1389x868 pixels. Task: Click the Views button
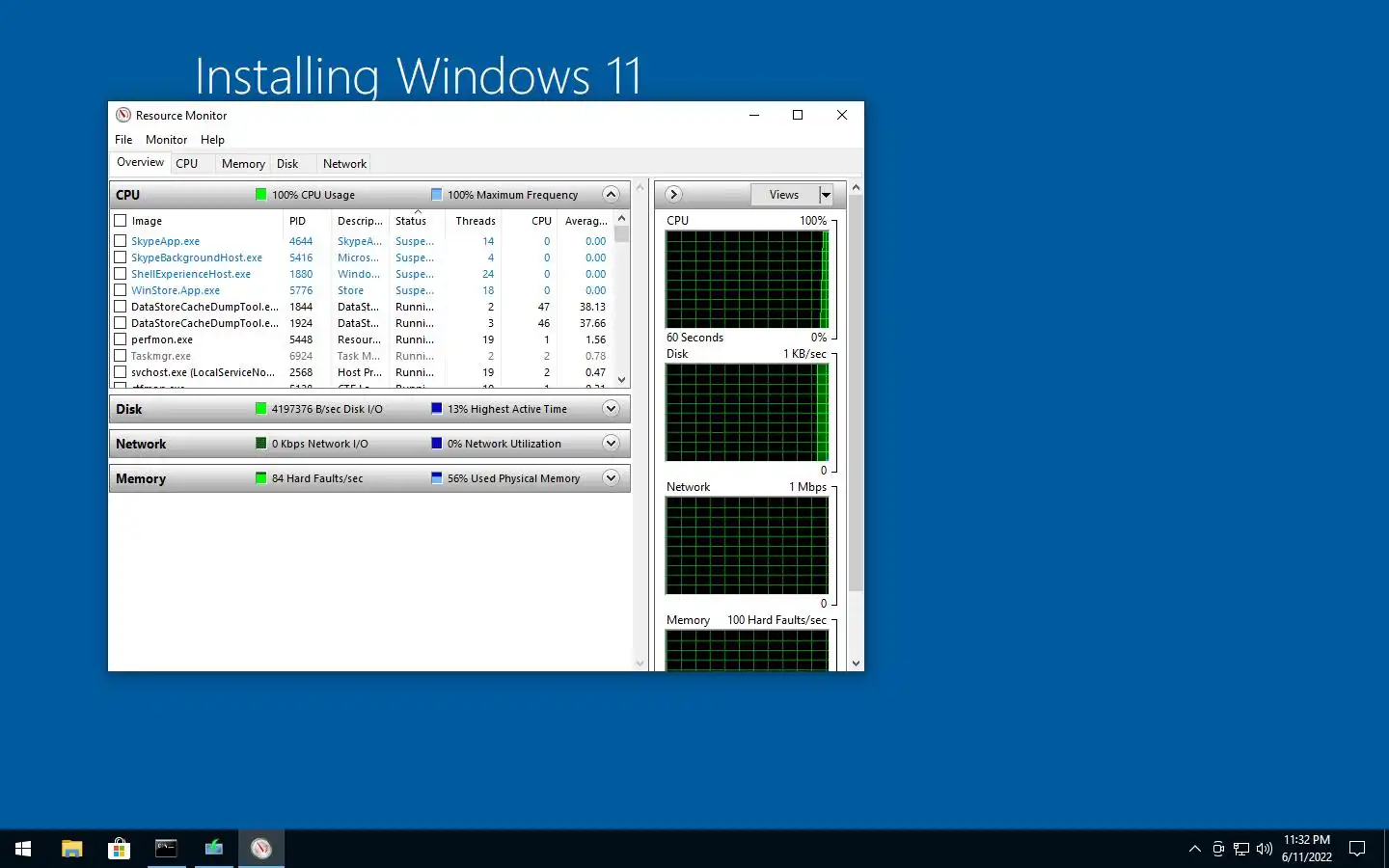pyautogui.click(x=784, y=195)
